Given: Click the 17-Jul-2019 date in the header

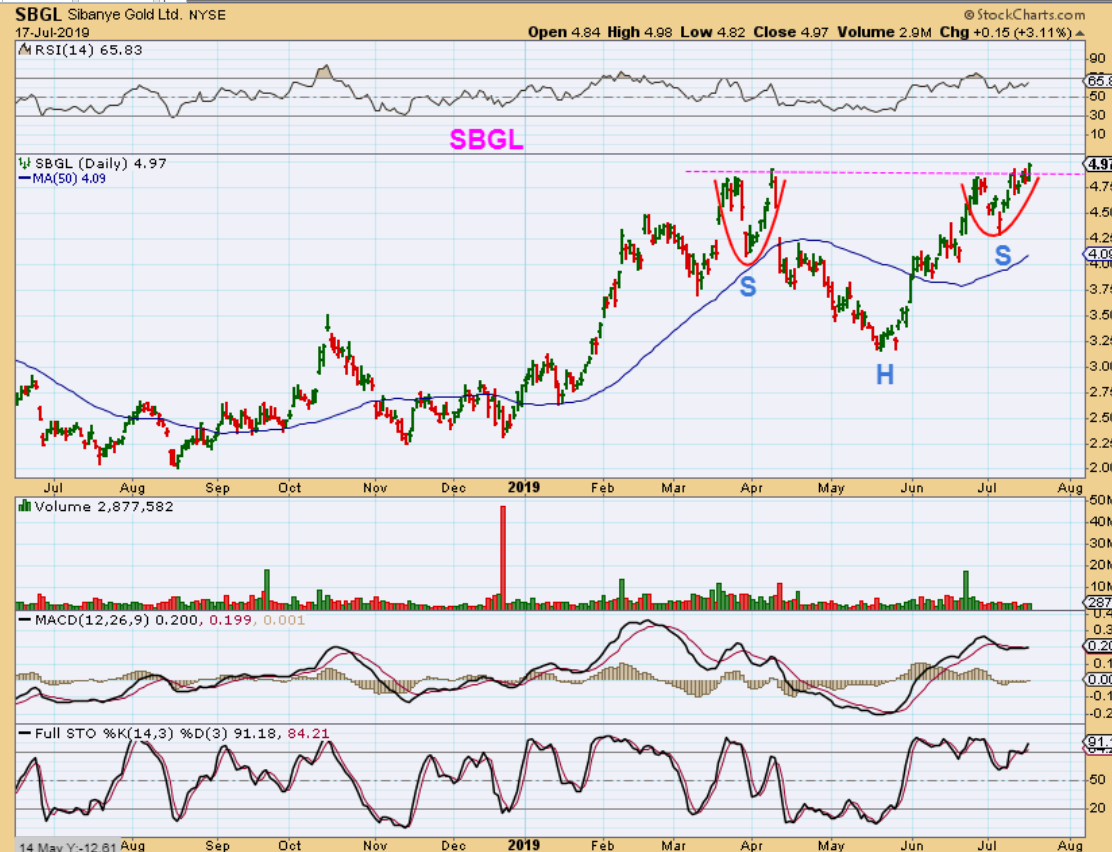Looking at the screenshot, I should pos(49,32).
